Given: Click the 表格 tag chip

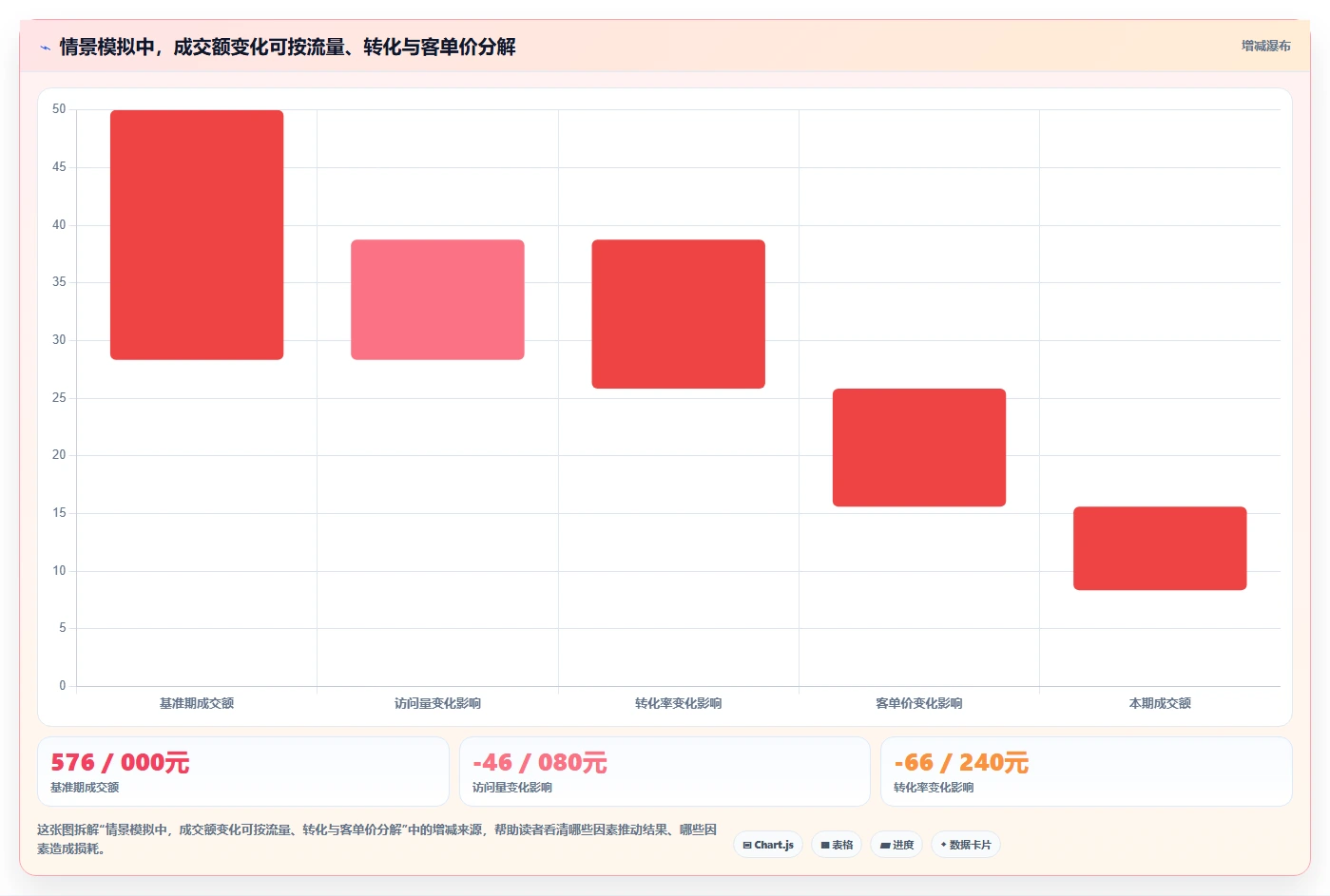Looking at the screenshot, I should click(837, 845).
